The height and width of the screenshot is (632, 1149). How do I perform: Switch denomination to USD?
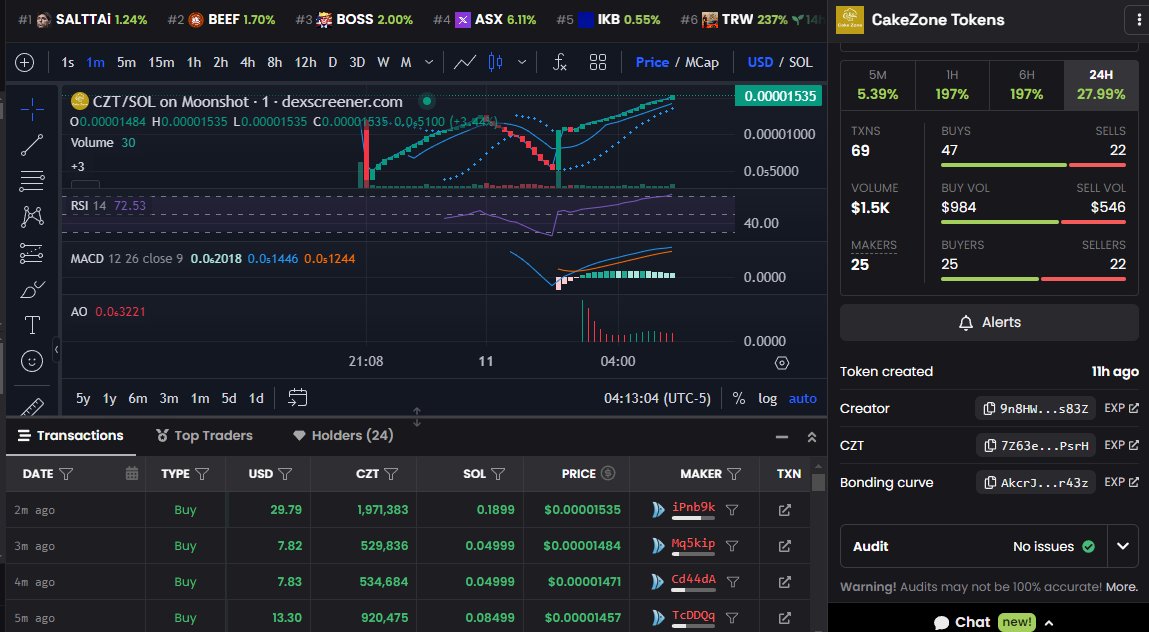click(760, 62)
